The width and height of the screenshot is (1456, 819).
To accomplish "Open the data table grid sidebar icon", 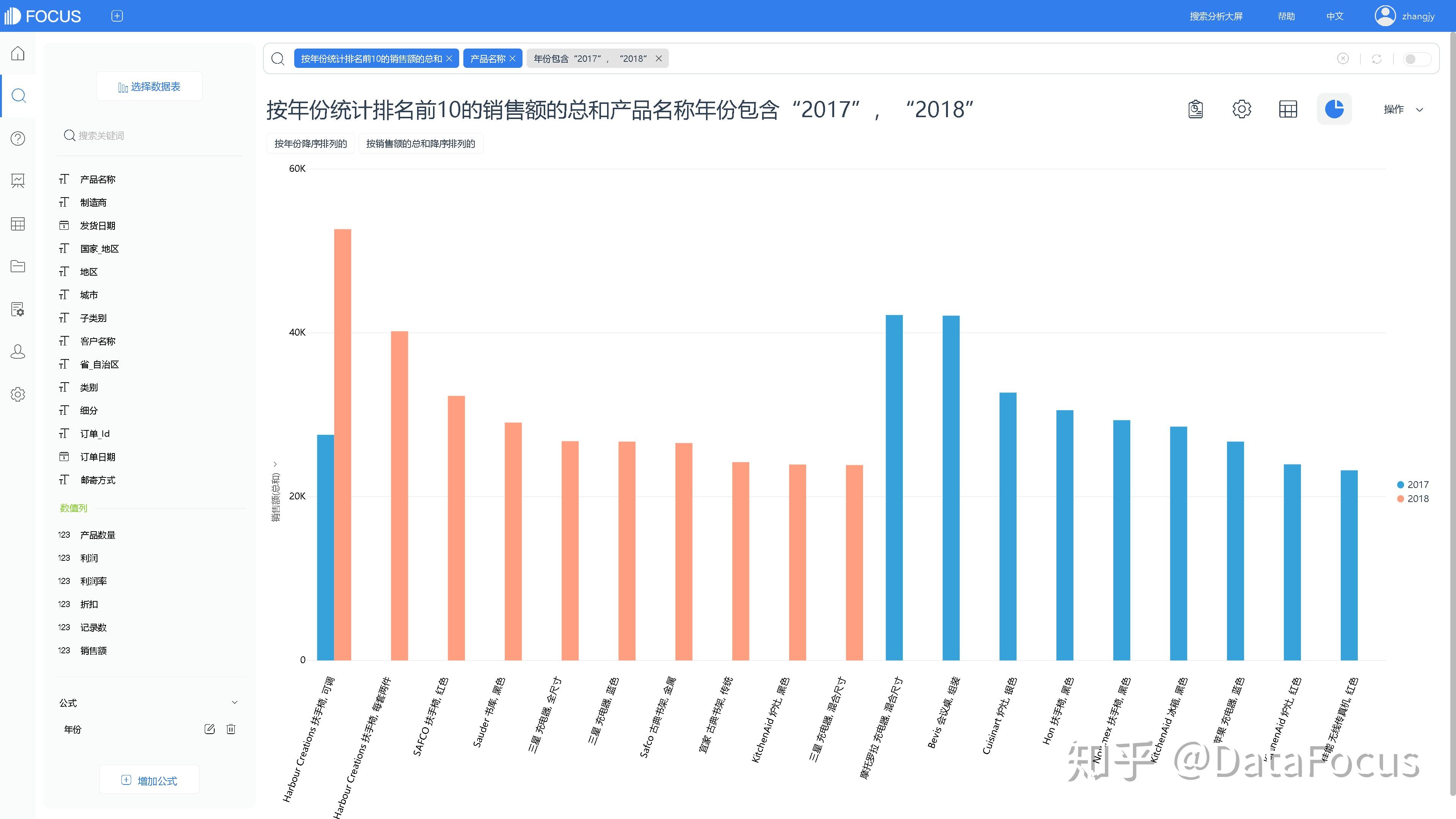I will 18,224.
